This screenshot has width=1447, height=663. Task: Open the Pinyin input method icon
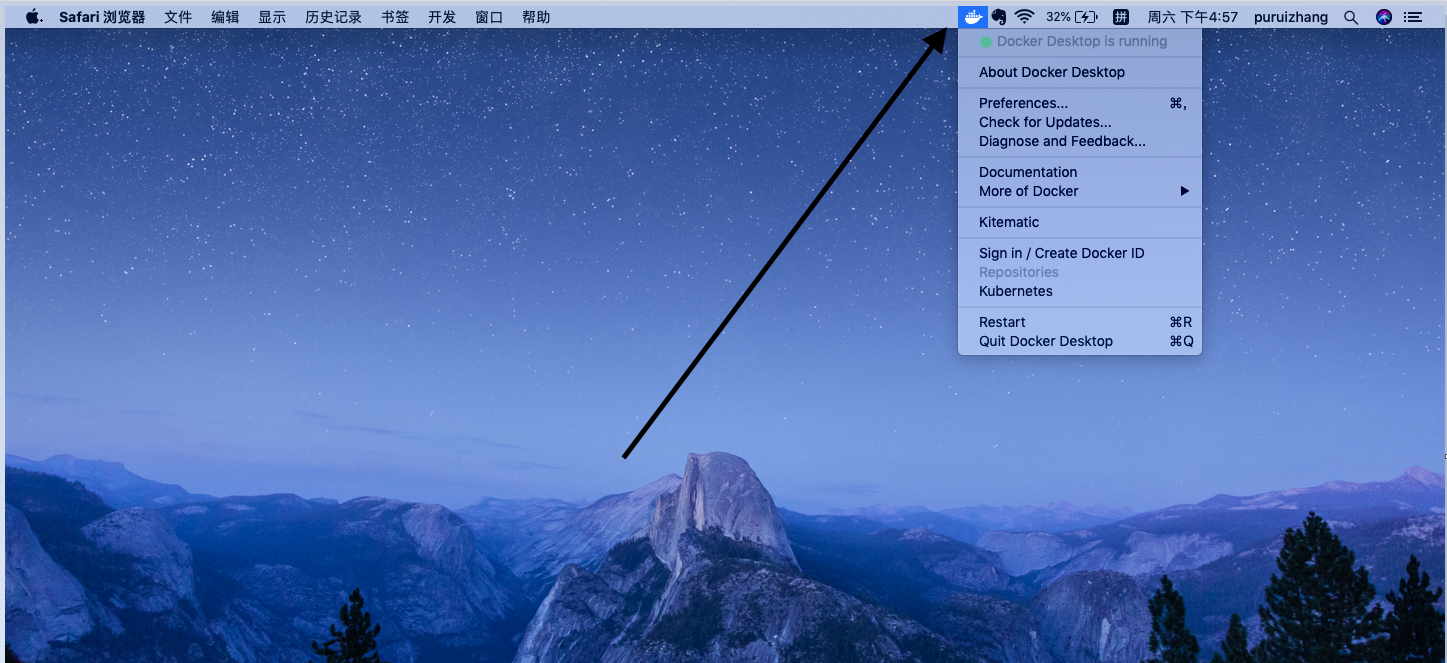pyautogui.click(x=1121, y=17)
